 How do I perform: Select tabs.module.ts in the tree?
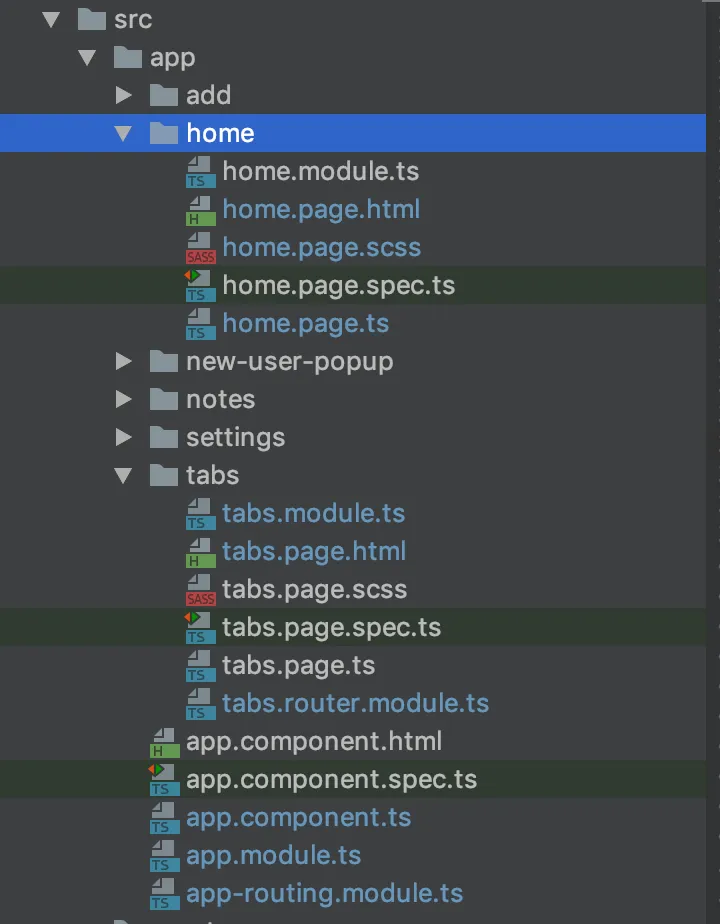click(x=313, y=514)
